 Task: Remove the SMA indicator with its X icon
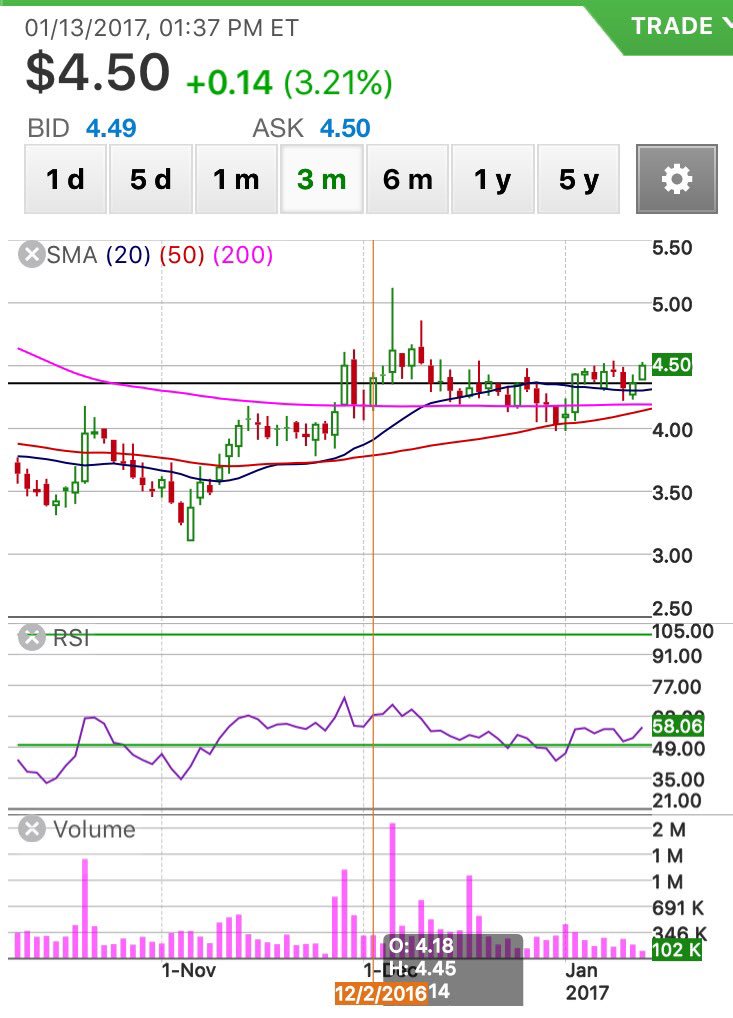coord(31,254)
